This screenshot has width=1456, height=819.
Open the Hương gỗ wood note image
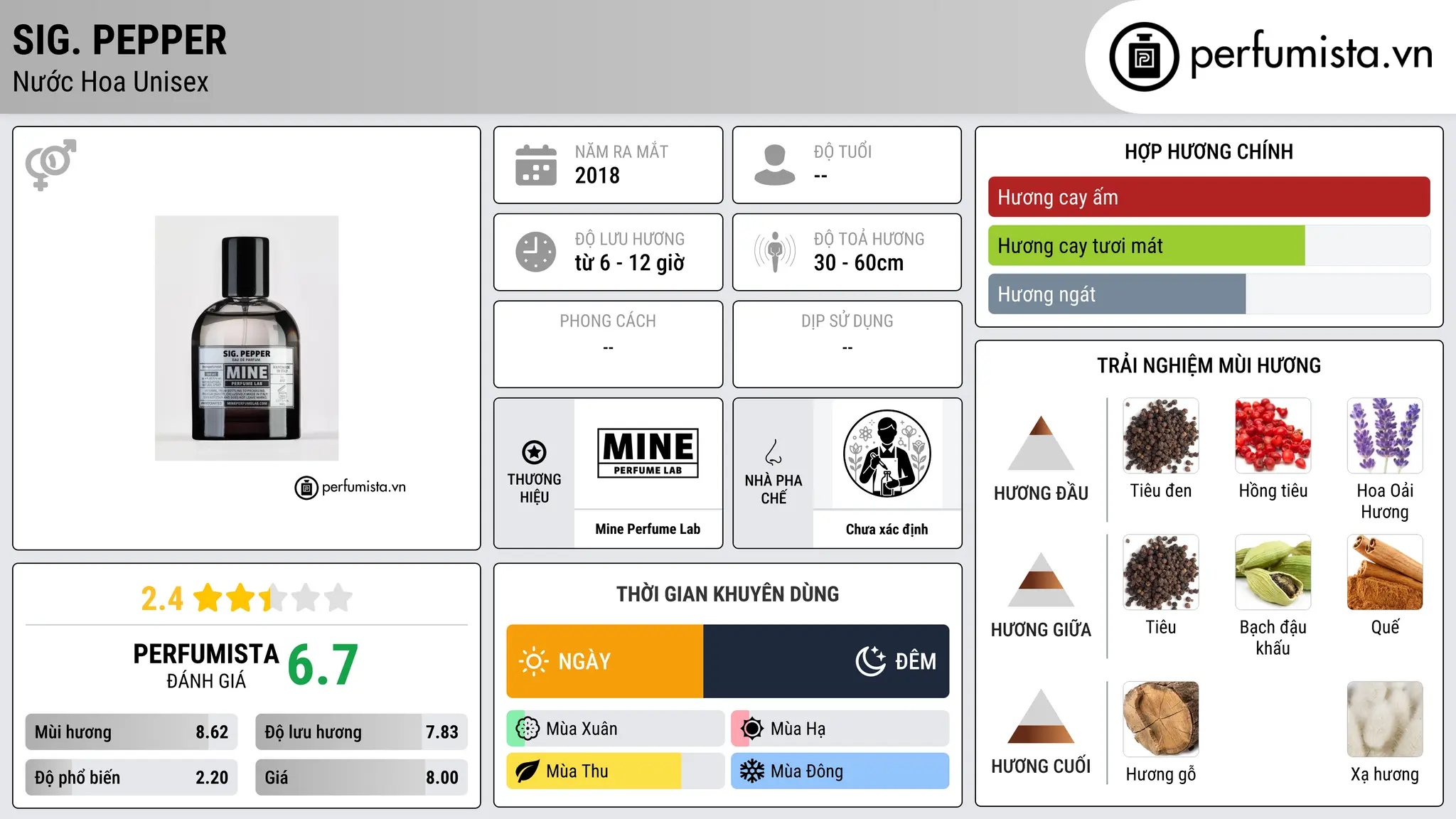pyautogui.click(x=1161, y=719)
